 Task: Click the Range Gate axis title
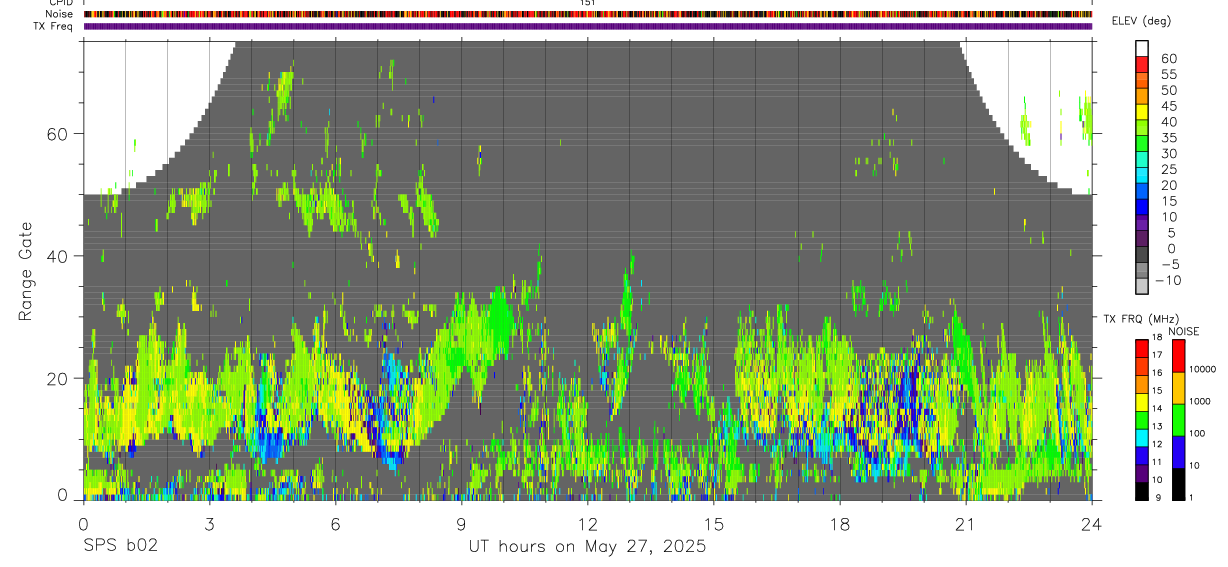coord(26,273)
